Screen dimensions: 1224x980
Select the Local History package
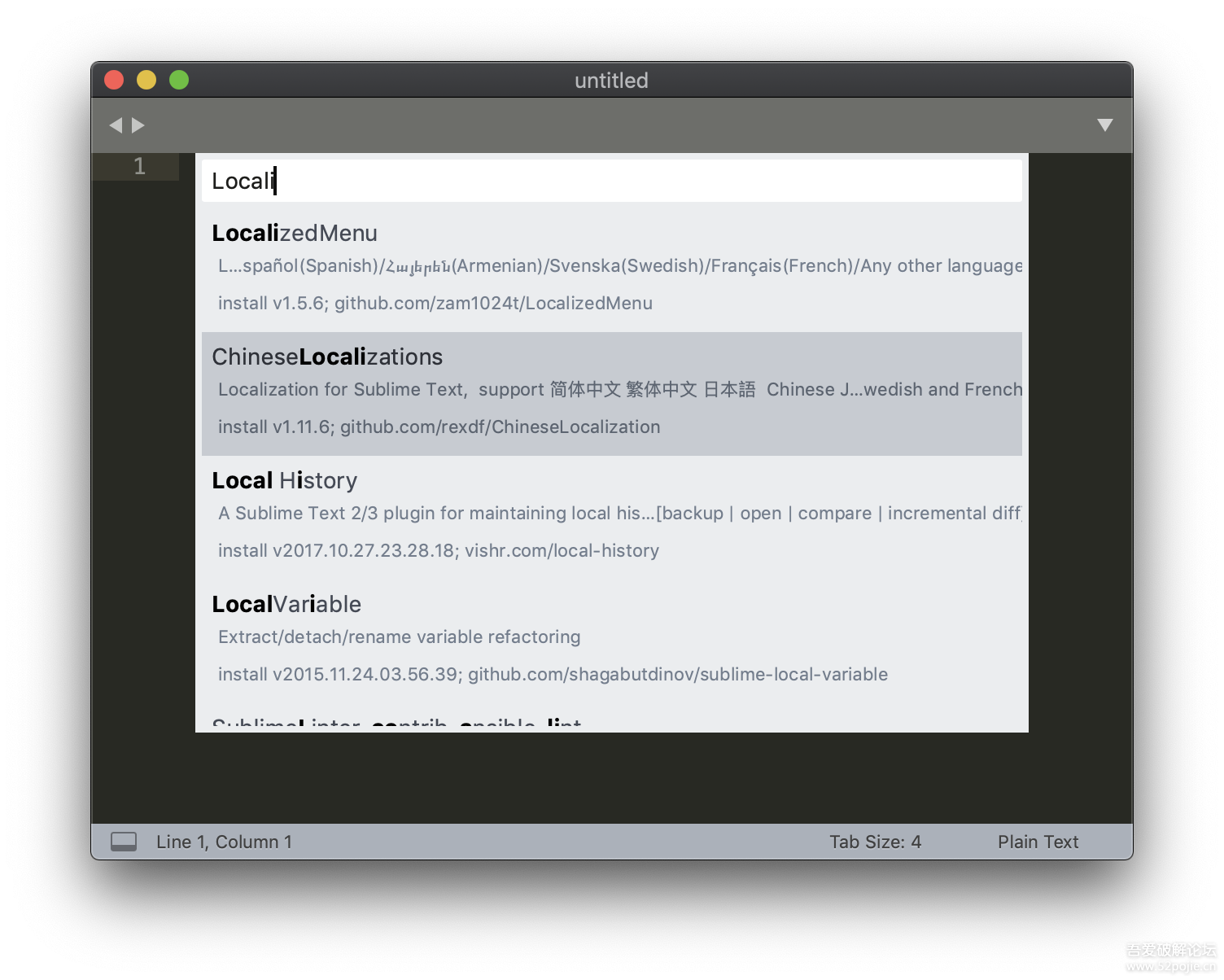point(285,481)
